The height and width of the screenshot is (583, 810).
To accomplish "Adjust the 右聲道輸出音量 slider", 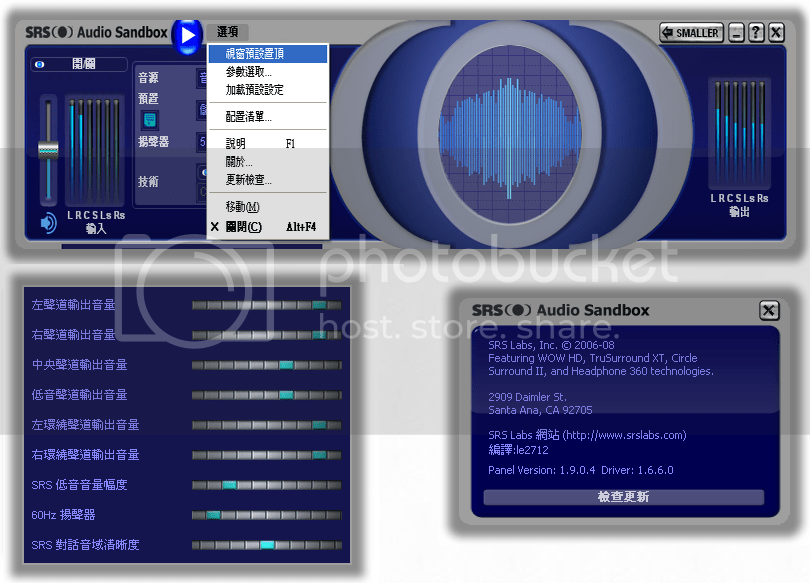I will [267, 335].
